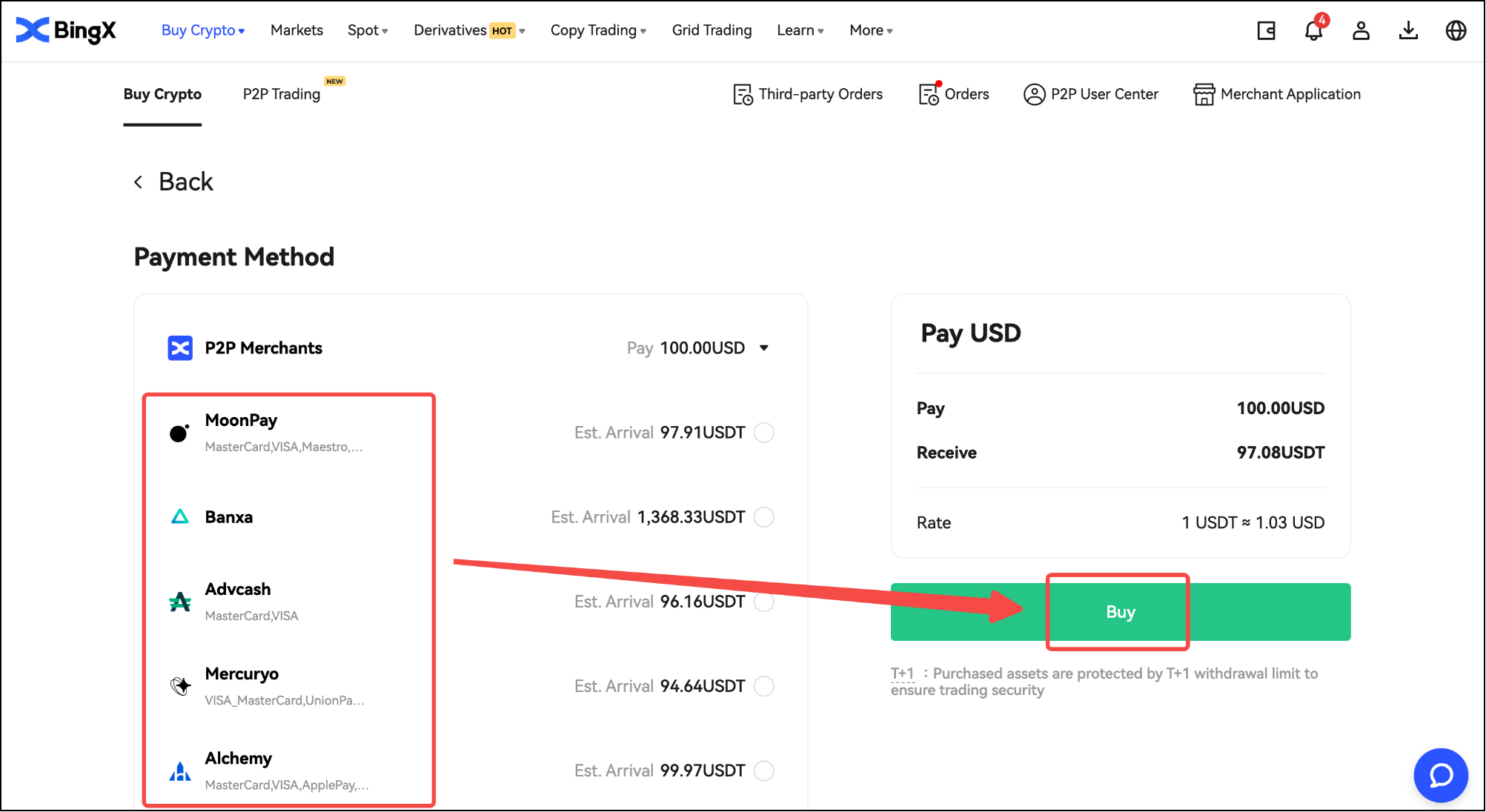Click the Mercuryo provider name
The image size is (1486, 812).
click(242, 674)
